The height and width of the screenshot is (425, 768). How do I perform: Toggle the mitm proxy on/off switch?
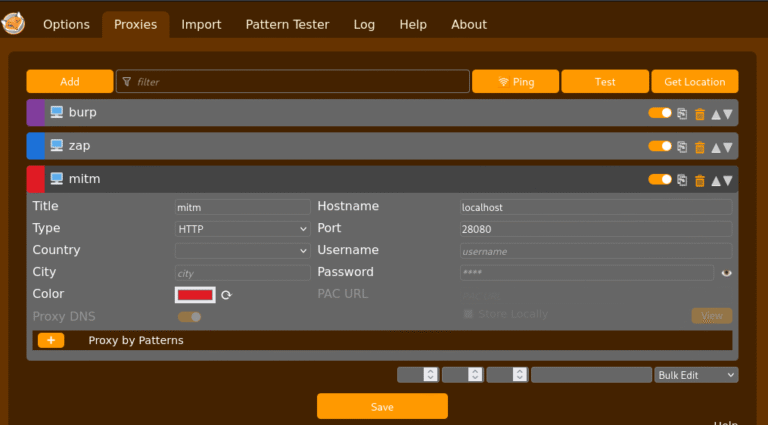tap(660, 179)
